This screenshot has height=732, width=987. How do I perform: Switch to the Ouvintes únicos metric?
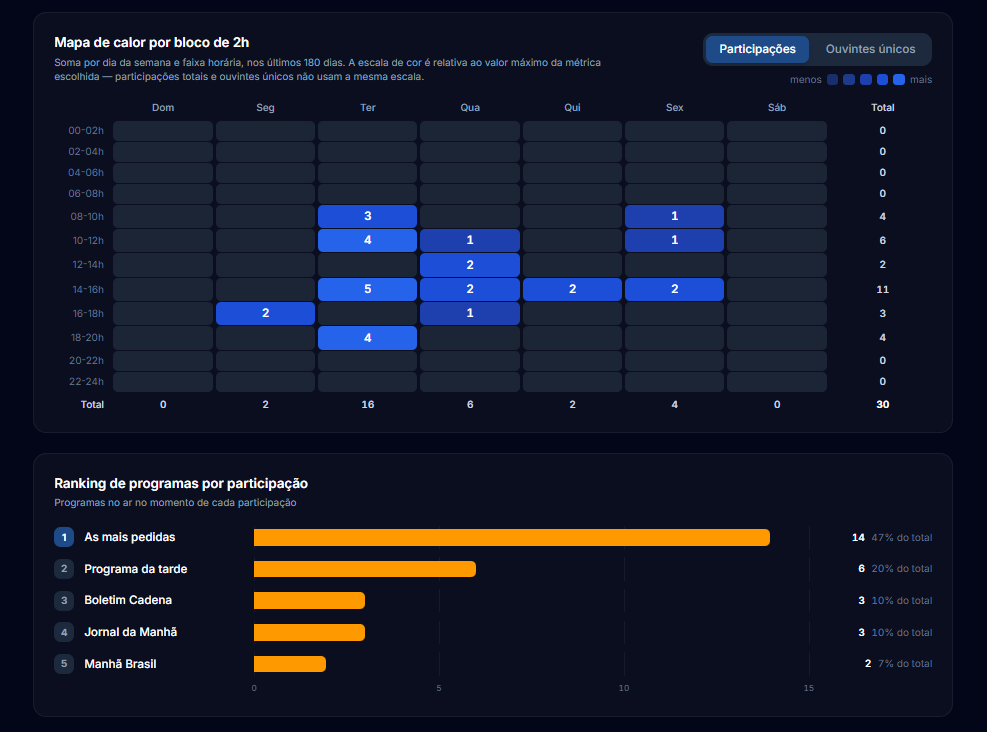pos(870,49)
